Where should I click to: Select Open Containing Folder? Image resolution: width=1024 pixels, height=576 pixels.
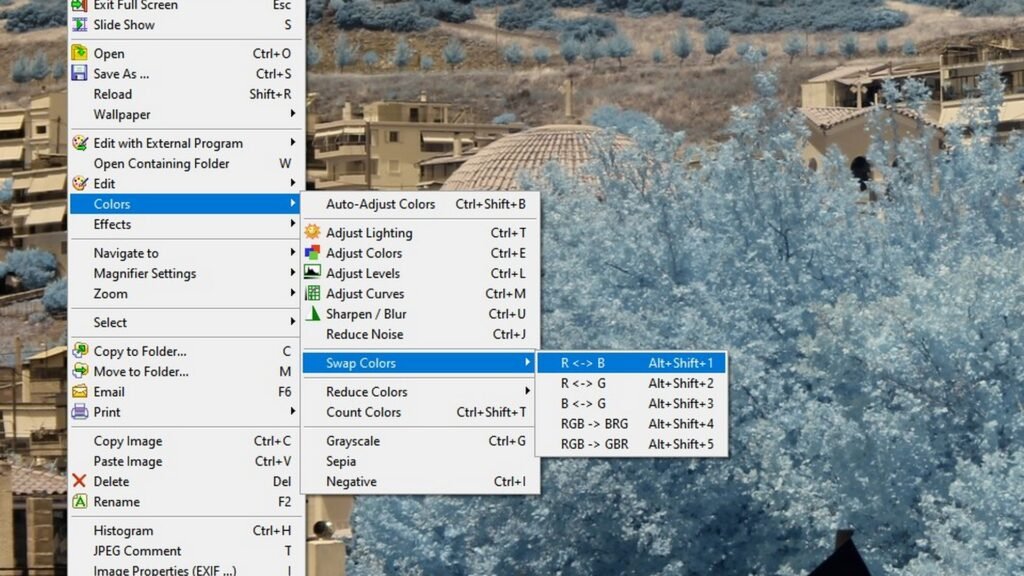[x=185, y=163]
